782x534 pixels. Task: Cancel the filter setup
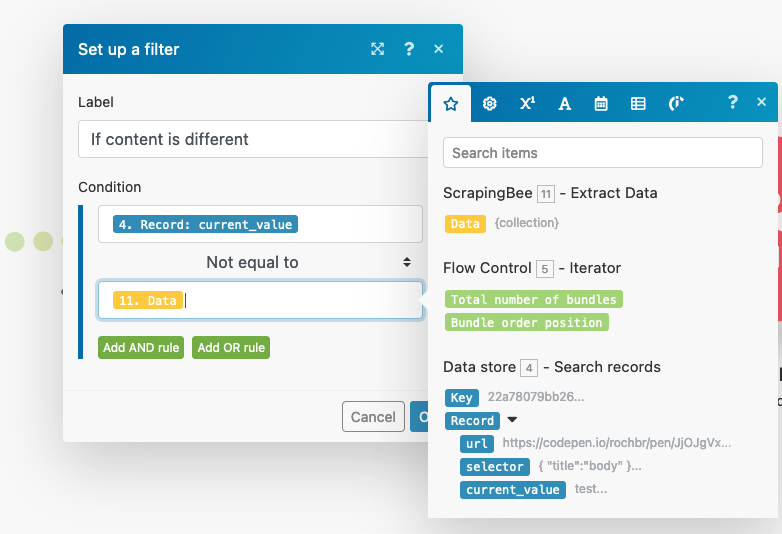372,417
